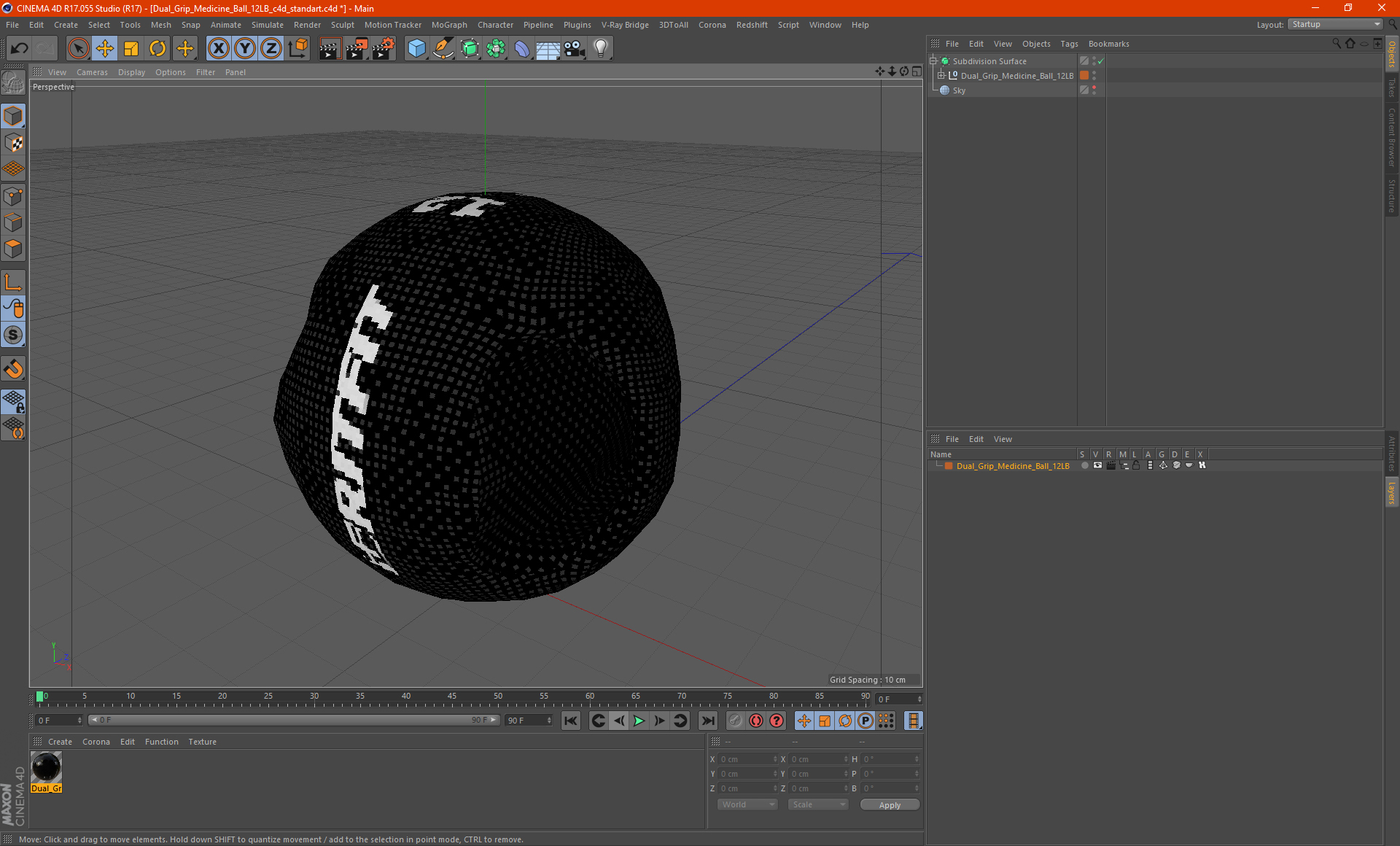Open viewport Display menu

pos(132,72)
